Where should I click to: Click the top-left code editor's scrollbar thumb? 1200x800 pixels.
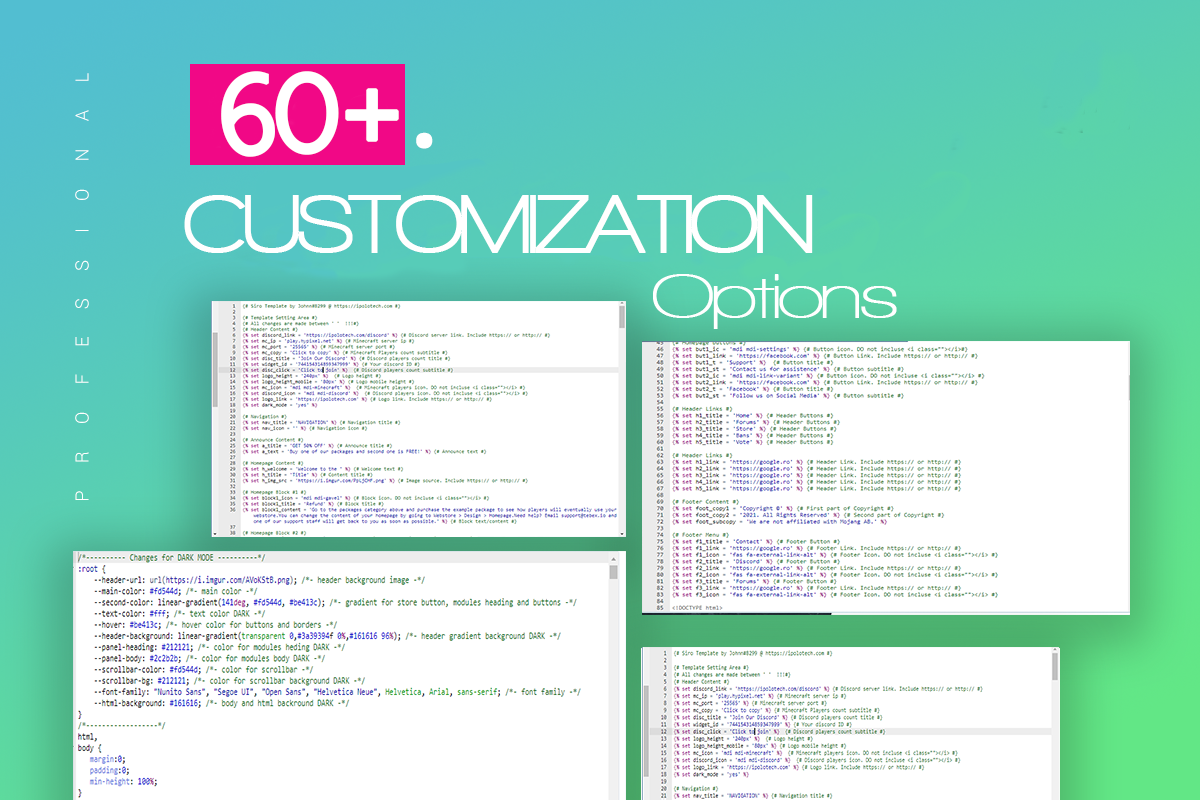tap(620, 316)
